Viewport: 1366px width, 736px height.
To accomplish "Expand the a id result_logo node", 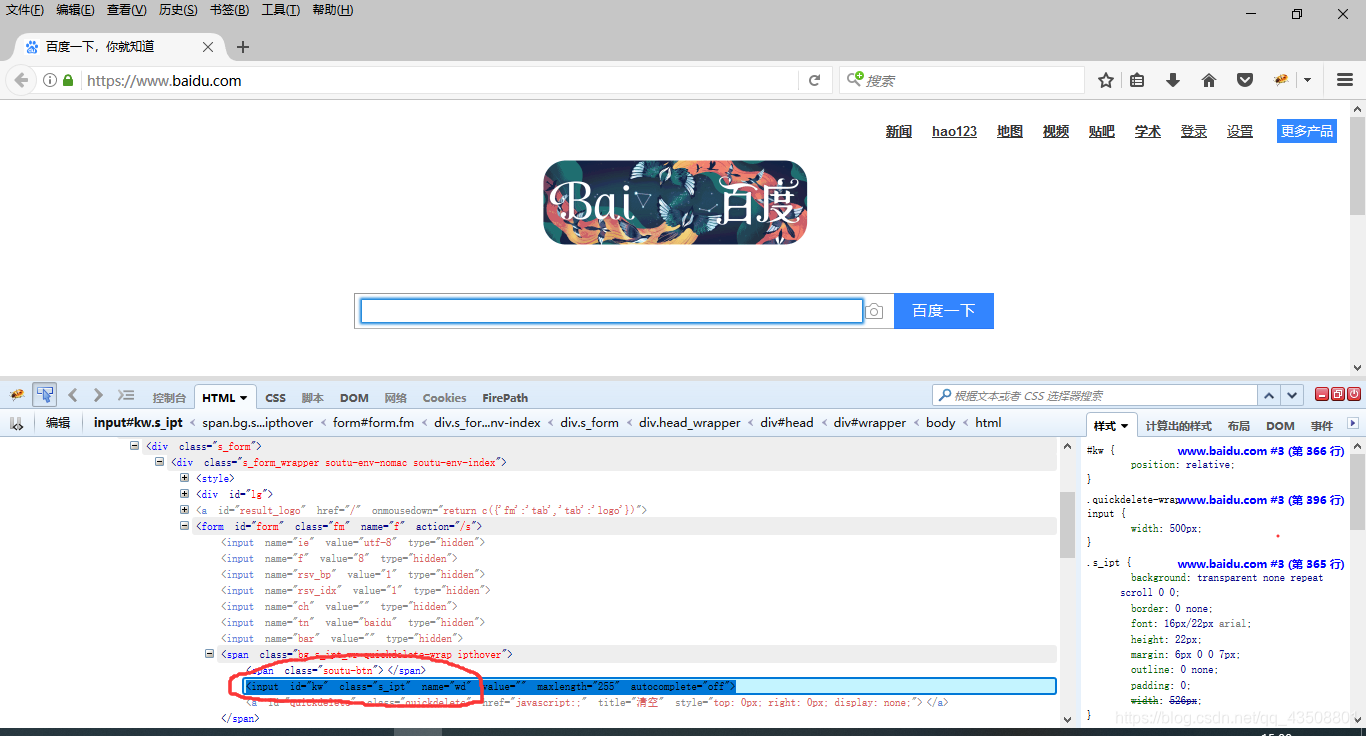I will click(x=184, y=510).
